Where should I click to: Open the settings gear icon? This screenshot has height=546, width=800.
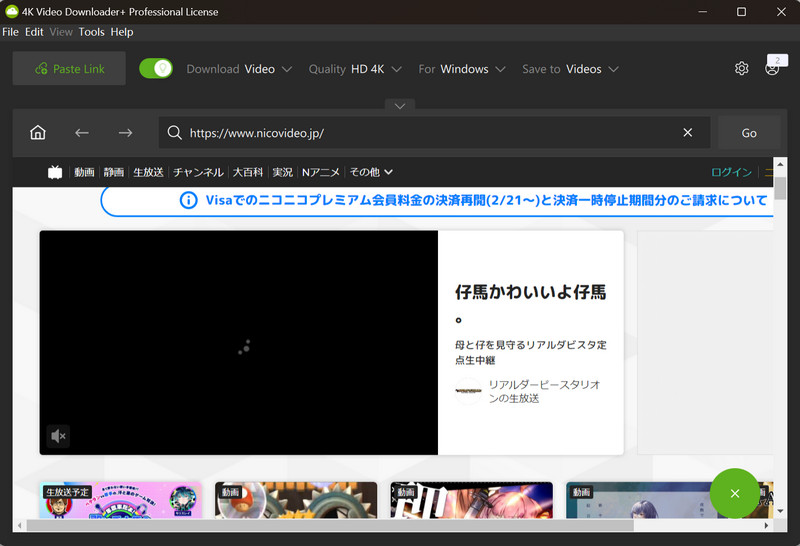741,68
